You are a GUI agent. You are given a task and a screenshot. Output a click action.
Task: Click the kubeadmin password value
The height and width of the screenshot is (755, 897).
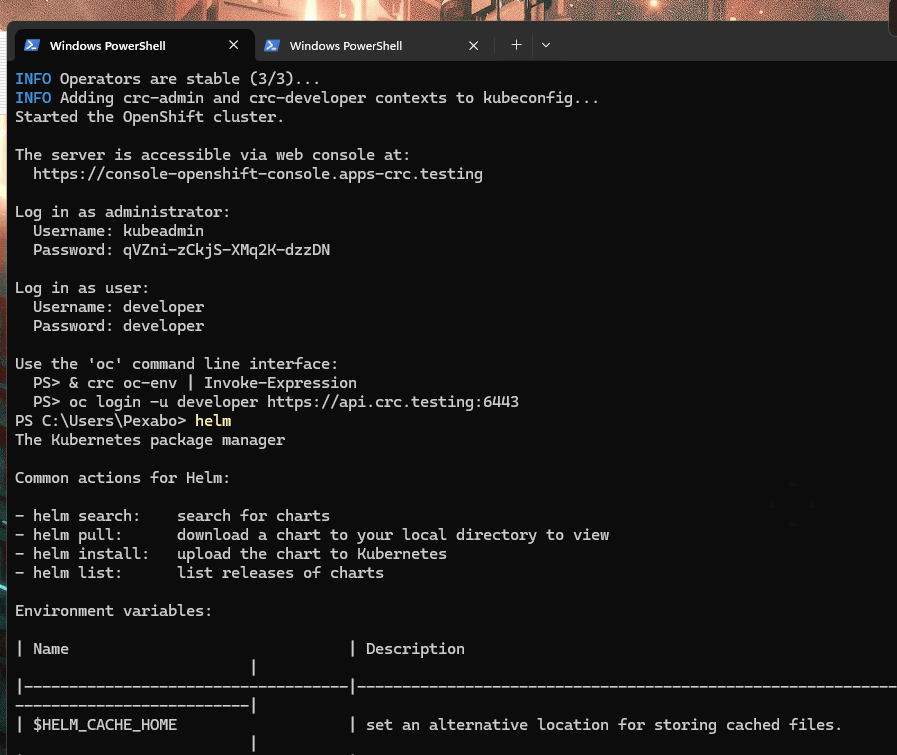pyautogui.click(x=227, y=250)
